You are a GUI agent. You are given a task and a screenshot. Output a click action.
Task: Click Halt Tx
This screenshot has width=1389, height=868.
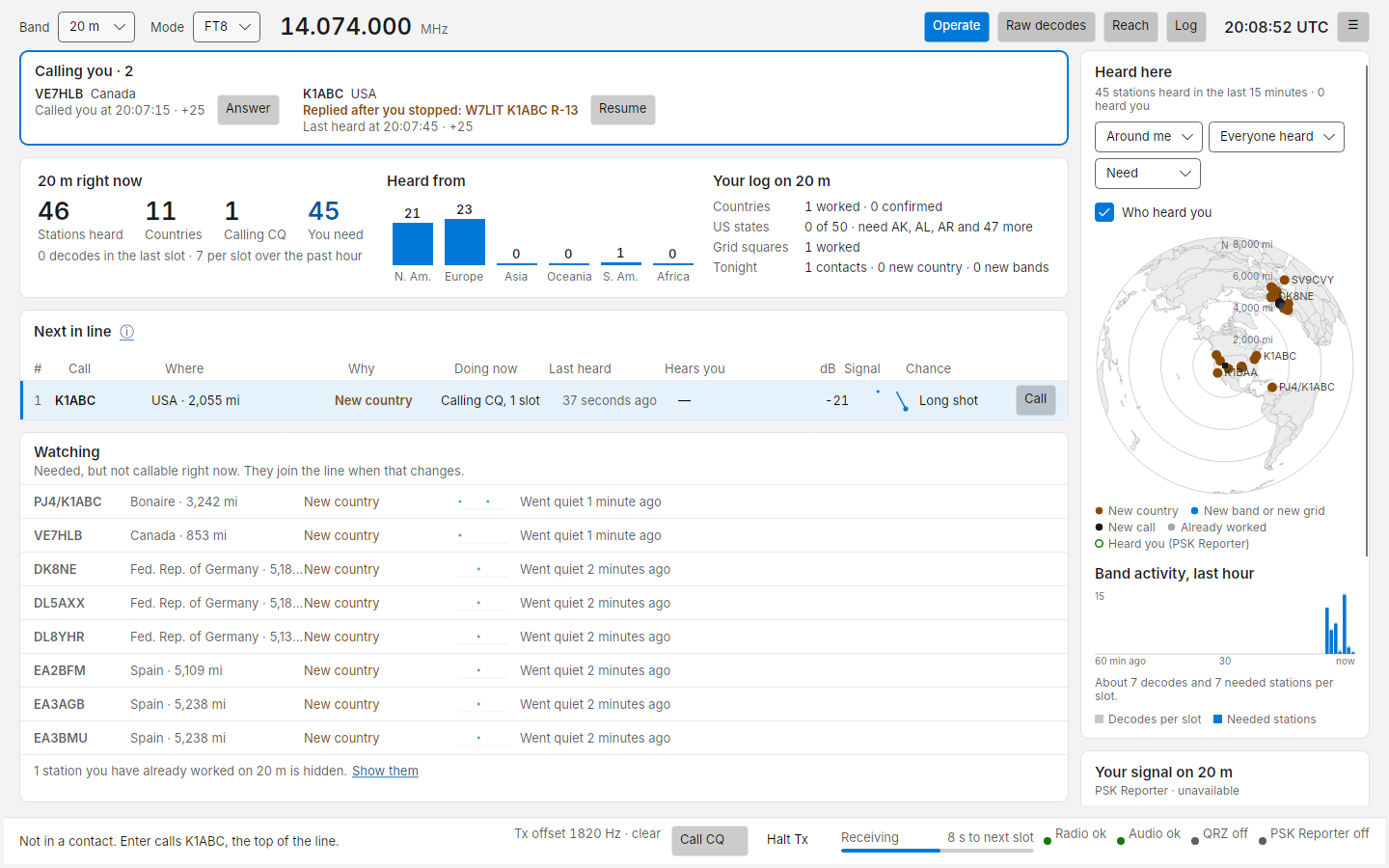pos(788,840)
